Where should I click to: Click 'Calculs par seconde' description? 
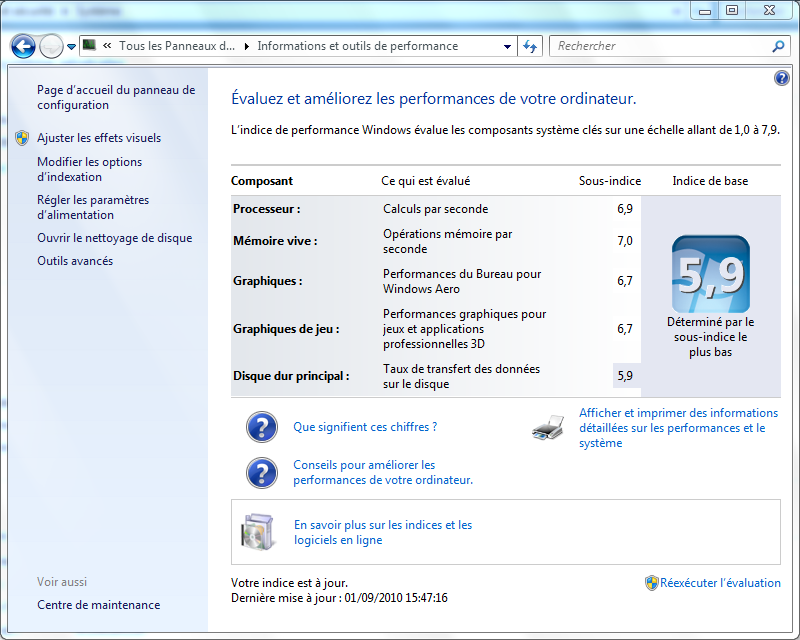pos(436,209)
